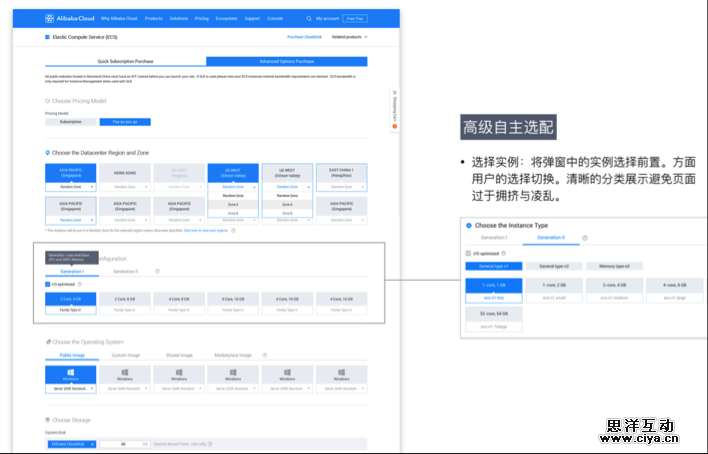Click the system disk size input field
Image resolution: width=708 pixels, height=454 pixels.
pos(125,442)
